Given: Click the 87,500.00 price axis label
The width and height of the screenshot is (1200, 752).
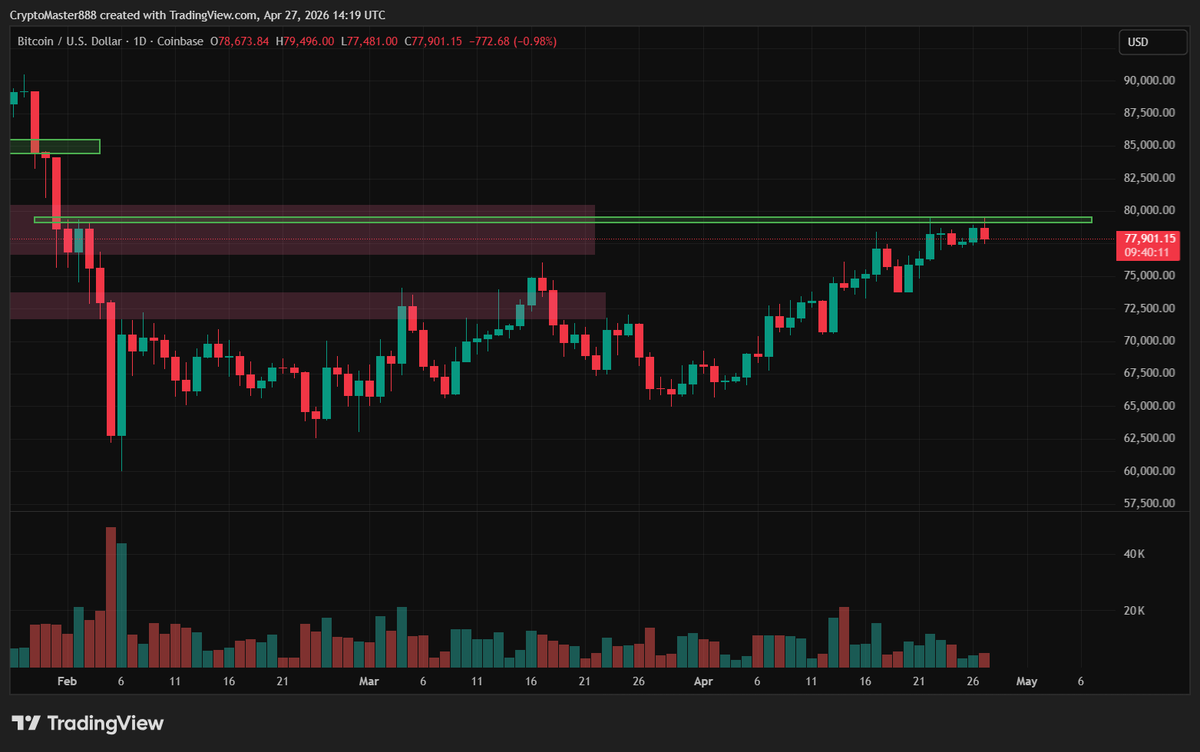Looking at the screenshot, I should (1149, 113).
